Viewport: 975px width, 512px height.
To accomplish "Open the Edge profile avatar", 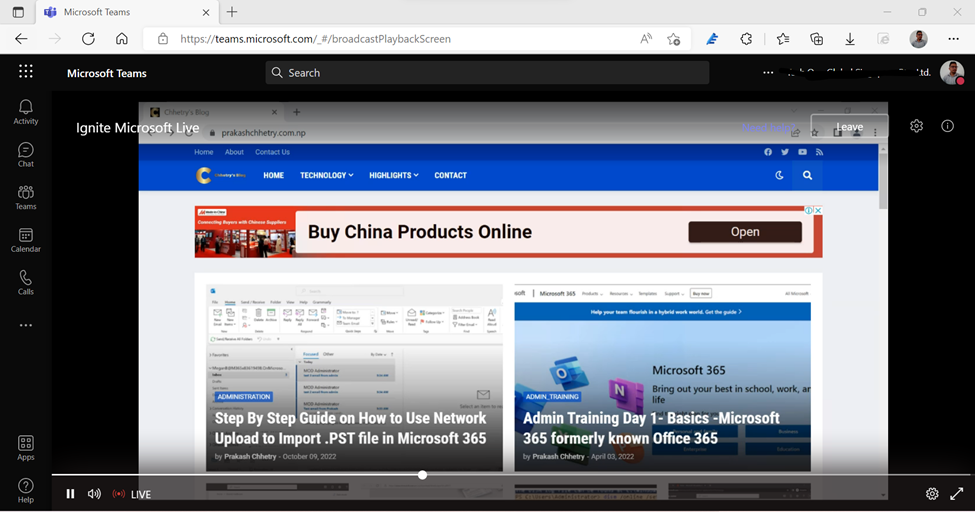I will point(918,39).
